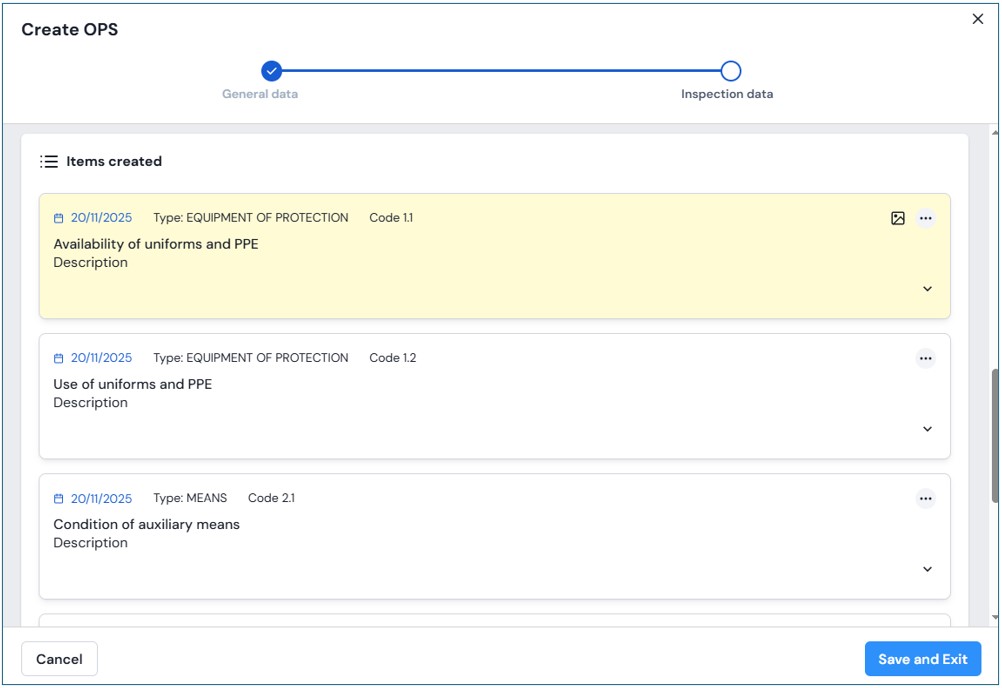Expand Condition of auxiliary means item
The image size is (1002, 688).
pyautogui.click(x=927, y=569)
